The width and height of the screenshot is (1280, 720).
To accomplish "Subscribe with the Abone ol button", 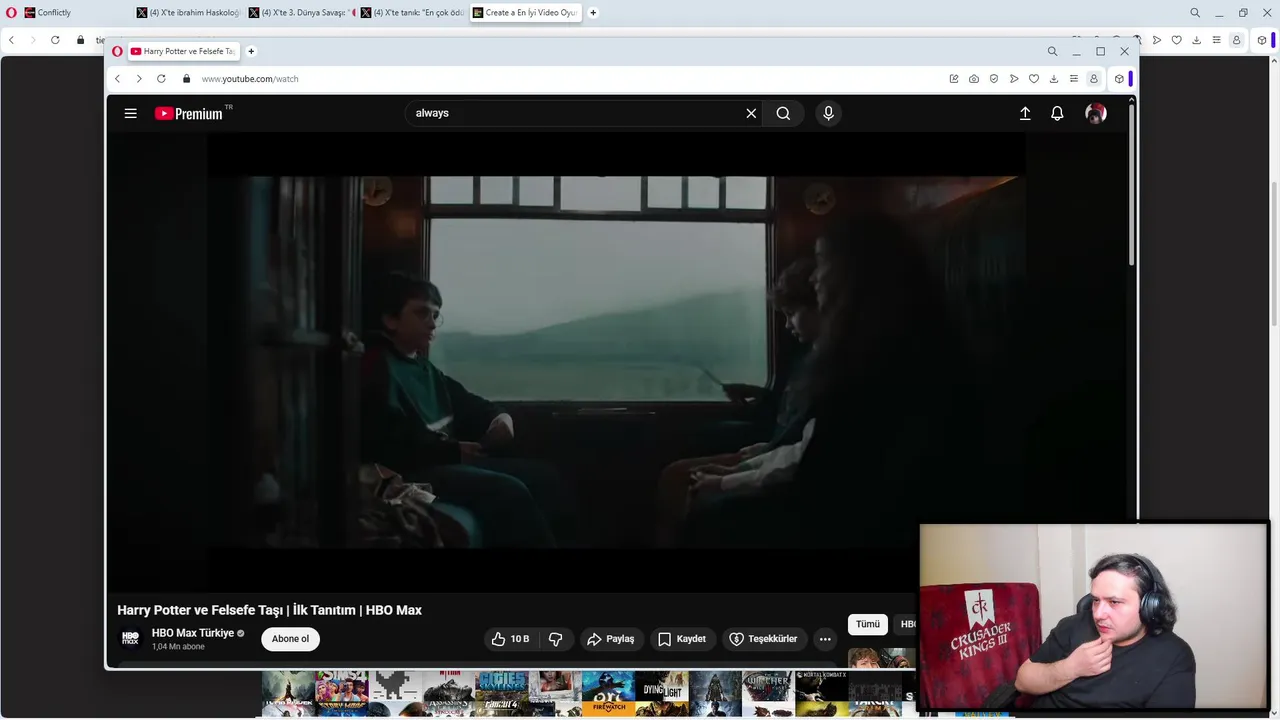I will [x=290, y=639].
